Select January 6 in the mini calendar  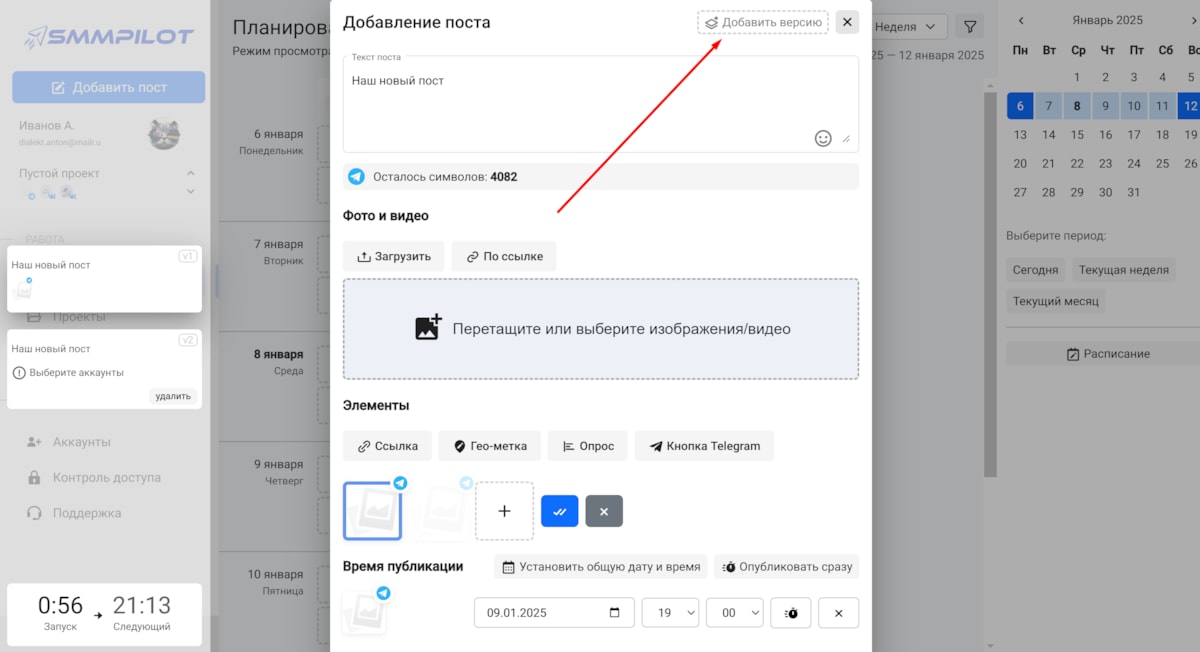pyautogui.click(x=1020, y=106)
